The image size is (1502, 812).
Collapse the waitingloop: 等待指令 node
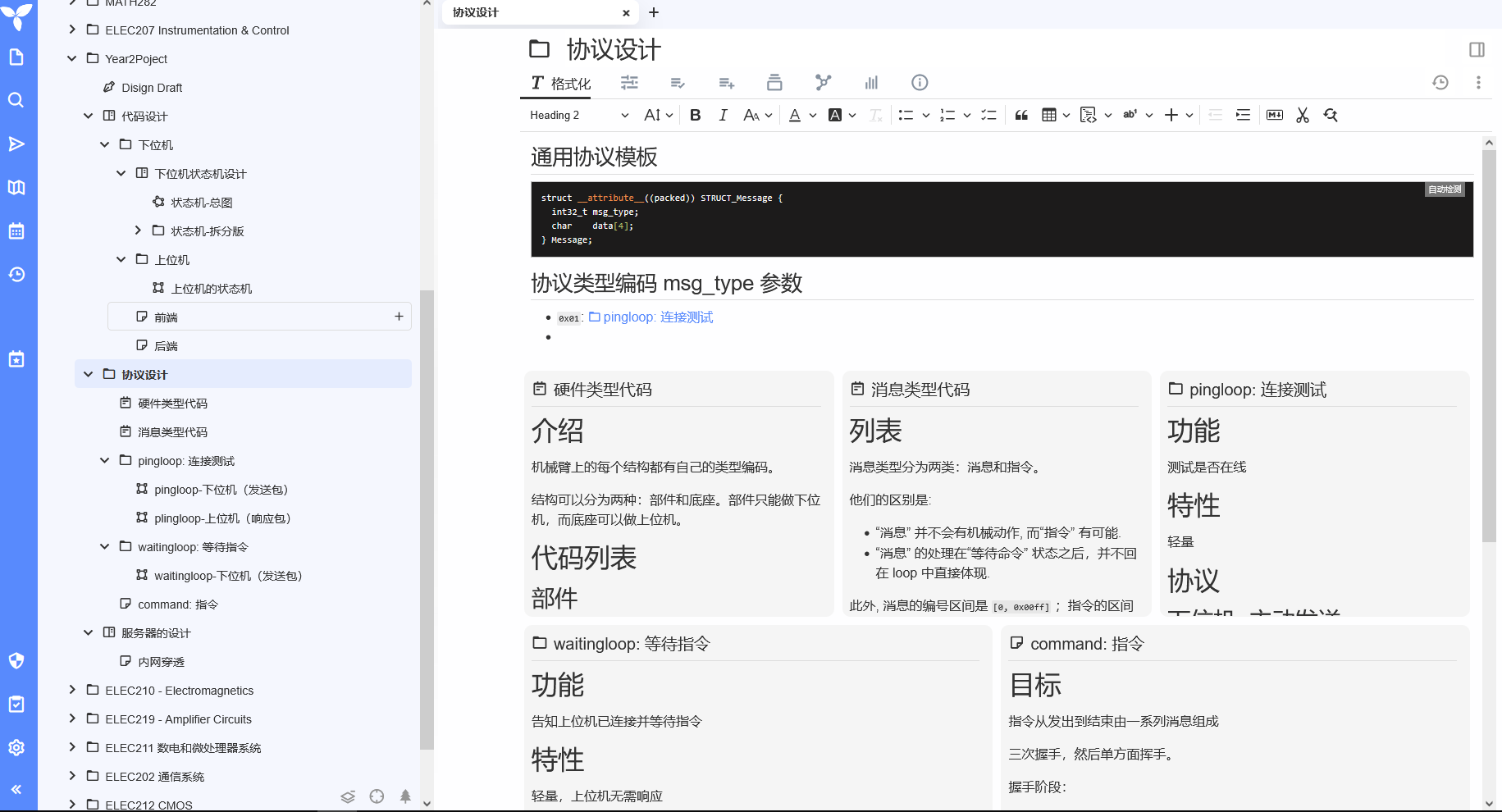click(x=105, y=546)
